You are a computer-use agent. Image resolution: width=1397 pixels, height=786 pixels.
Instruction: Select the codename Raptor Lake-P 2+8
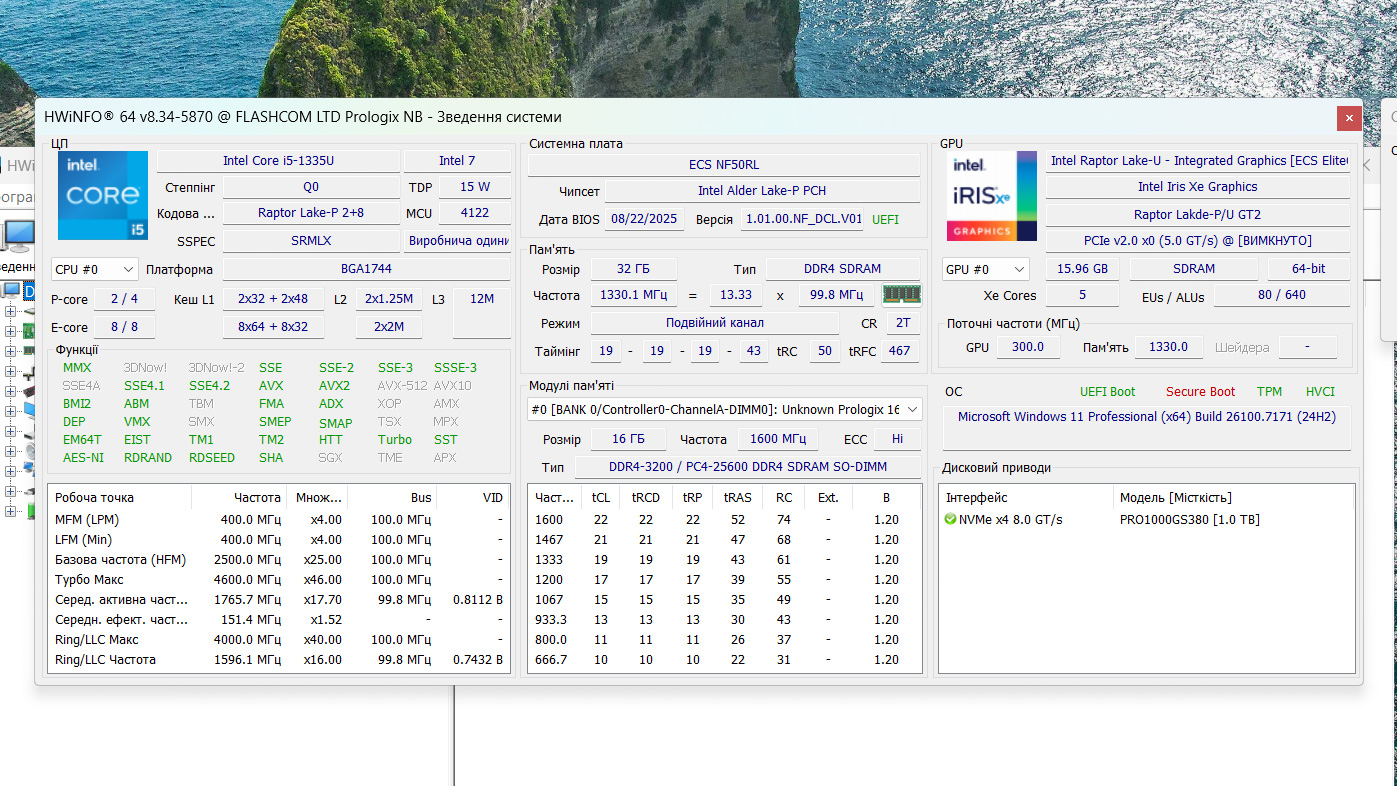pyautogui.click(x=311, y=213)
